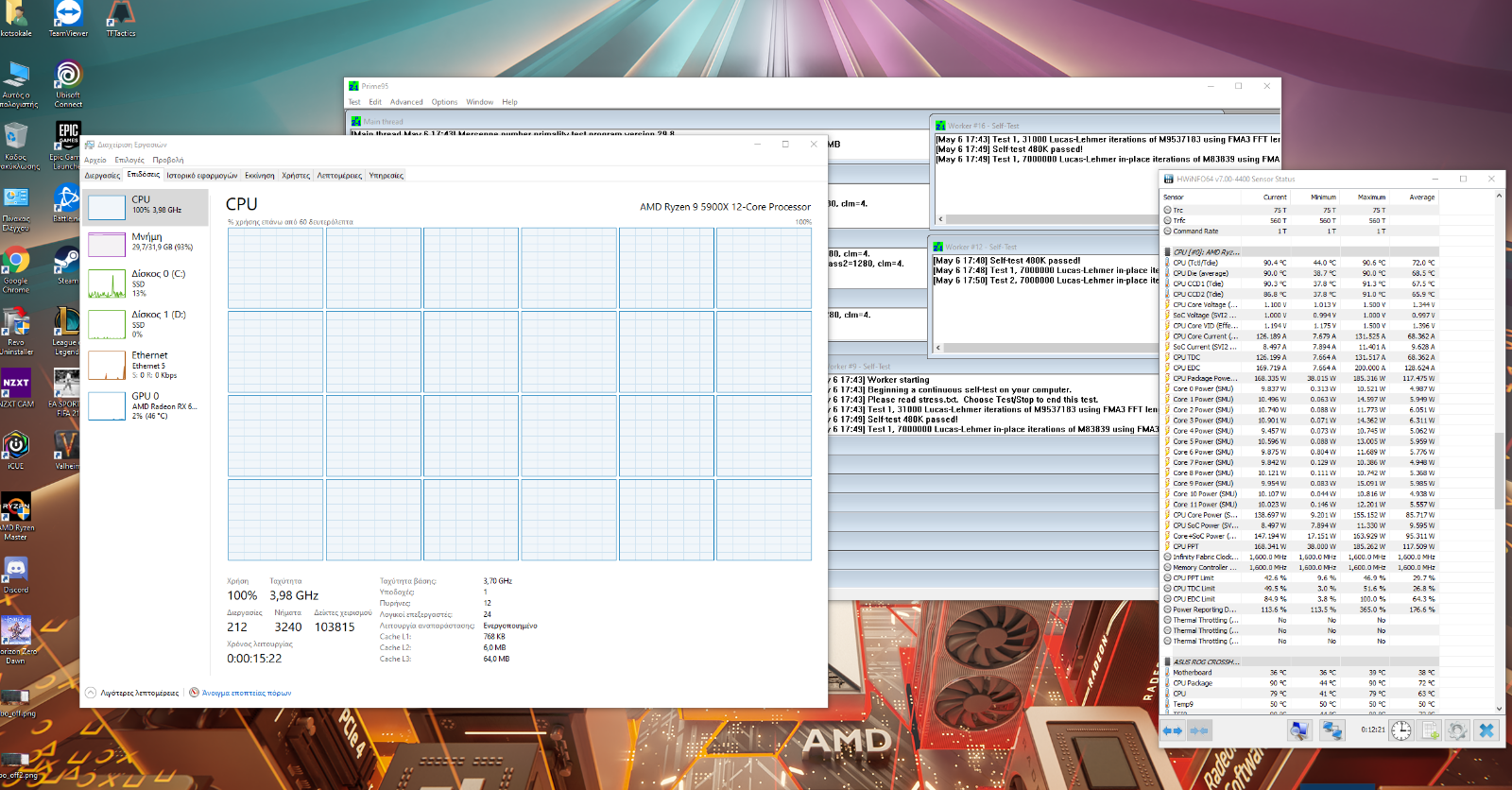Click HWiNFO network remote monitors icon

pos(1332,730)
